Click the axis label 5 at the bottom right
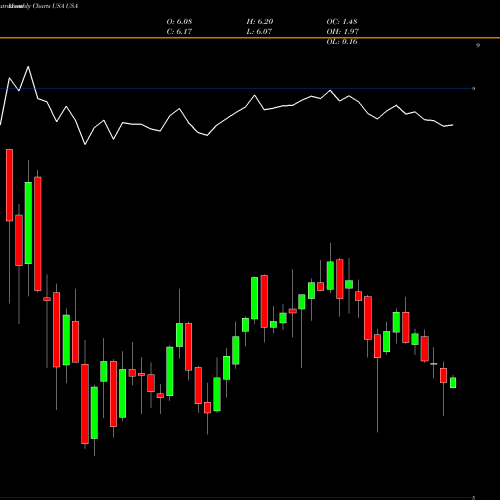The height and width of the screenshot is (500, 500). coord(473,497)
